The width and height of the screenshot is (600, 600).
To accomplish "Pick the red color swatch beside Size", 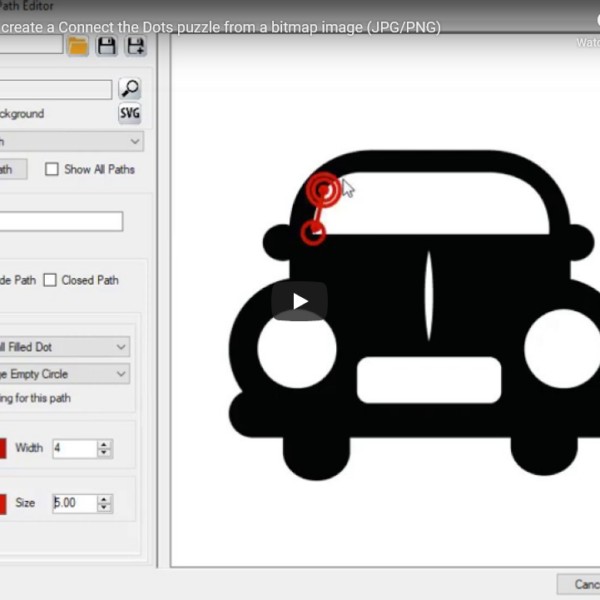I will 3,503.
